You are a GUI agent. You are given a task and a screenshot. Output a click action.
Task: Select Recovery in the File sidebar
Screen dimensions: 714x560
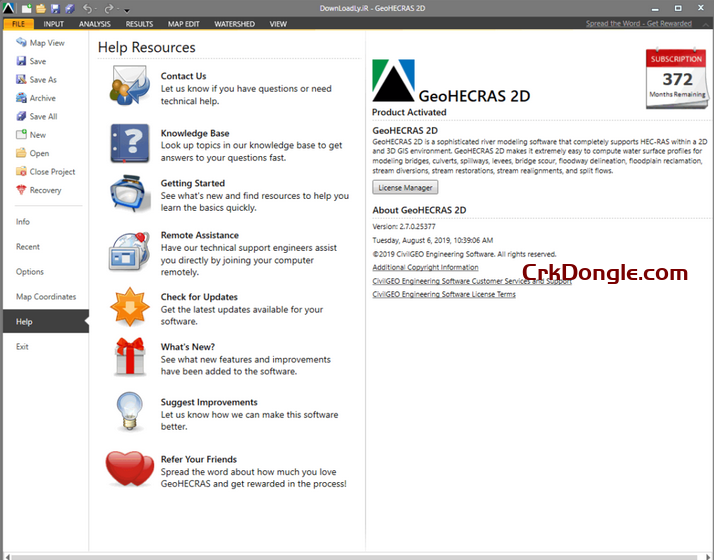38,190
